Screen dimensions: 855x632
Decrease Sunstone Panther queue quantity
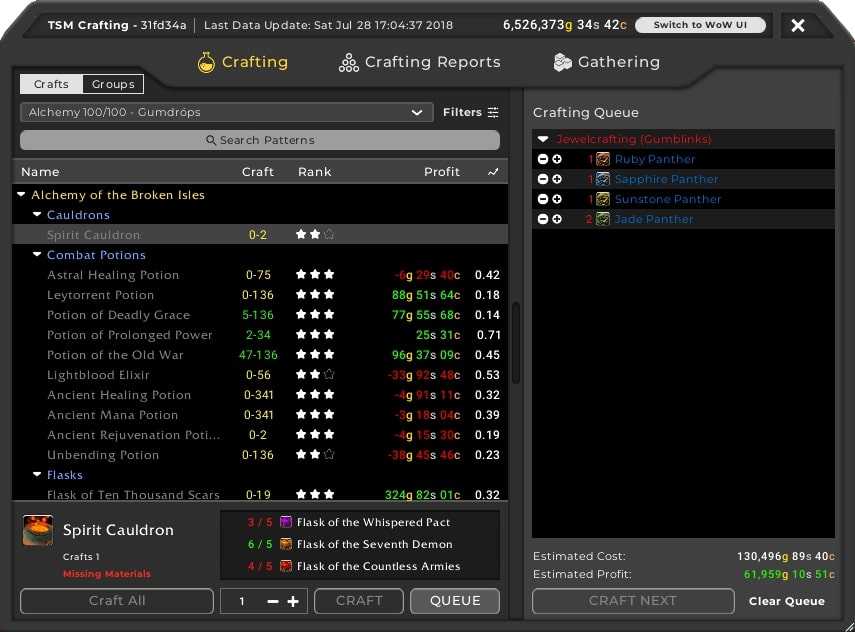click(543, 199)
